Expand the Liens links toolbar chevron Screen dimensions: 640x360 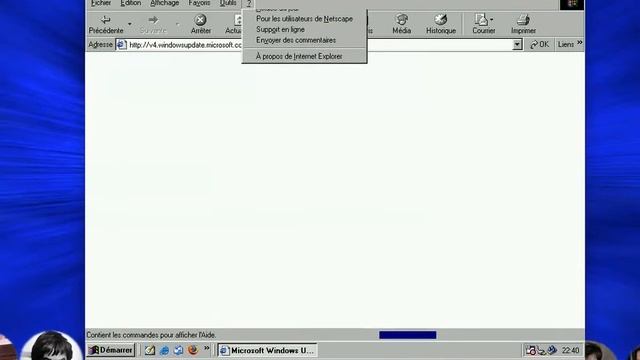coord(580,42)
